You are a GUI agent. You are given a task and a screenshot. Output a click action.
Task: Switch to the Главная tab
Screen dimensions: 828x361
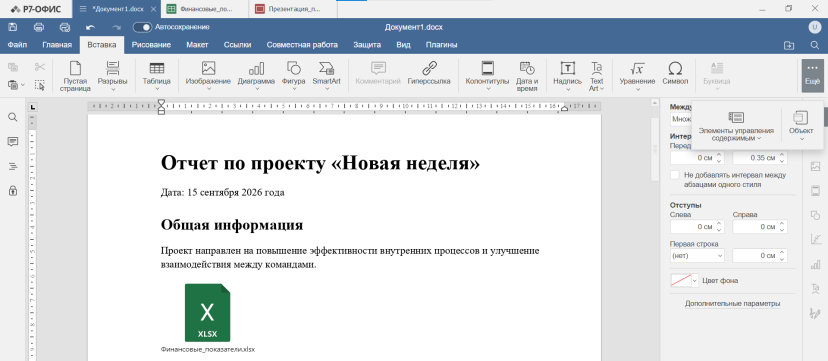coord(57,45)
